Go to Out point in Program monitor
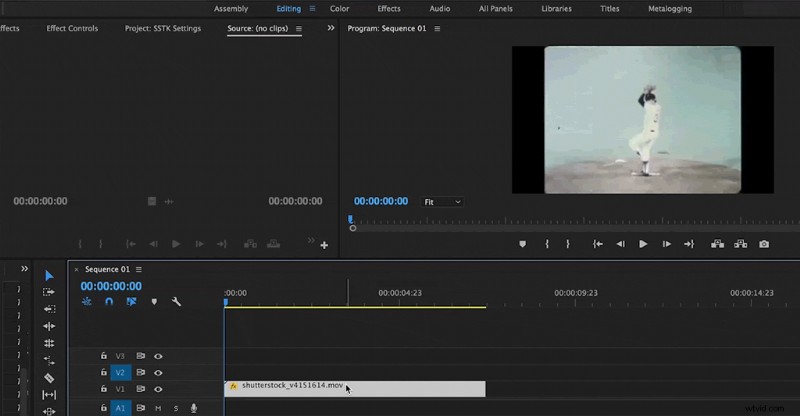 (x=689, y=244)
